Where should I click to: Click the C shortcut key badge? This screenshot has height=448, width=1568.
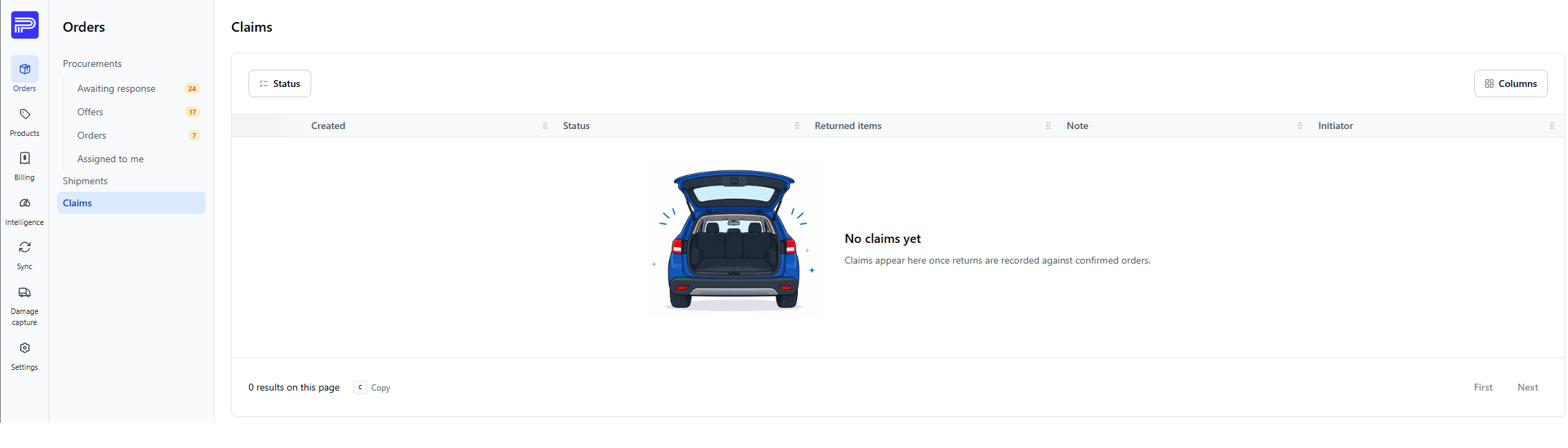(x=360, y=387)
